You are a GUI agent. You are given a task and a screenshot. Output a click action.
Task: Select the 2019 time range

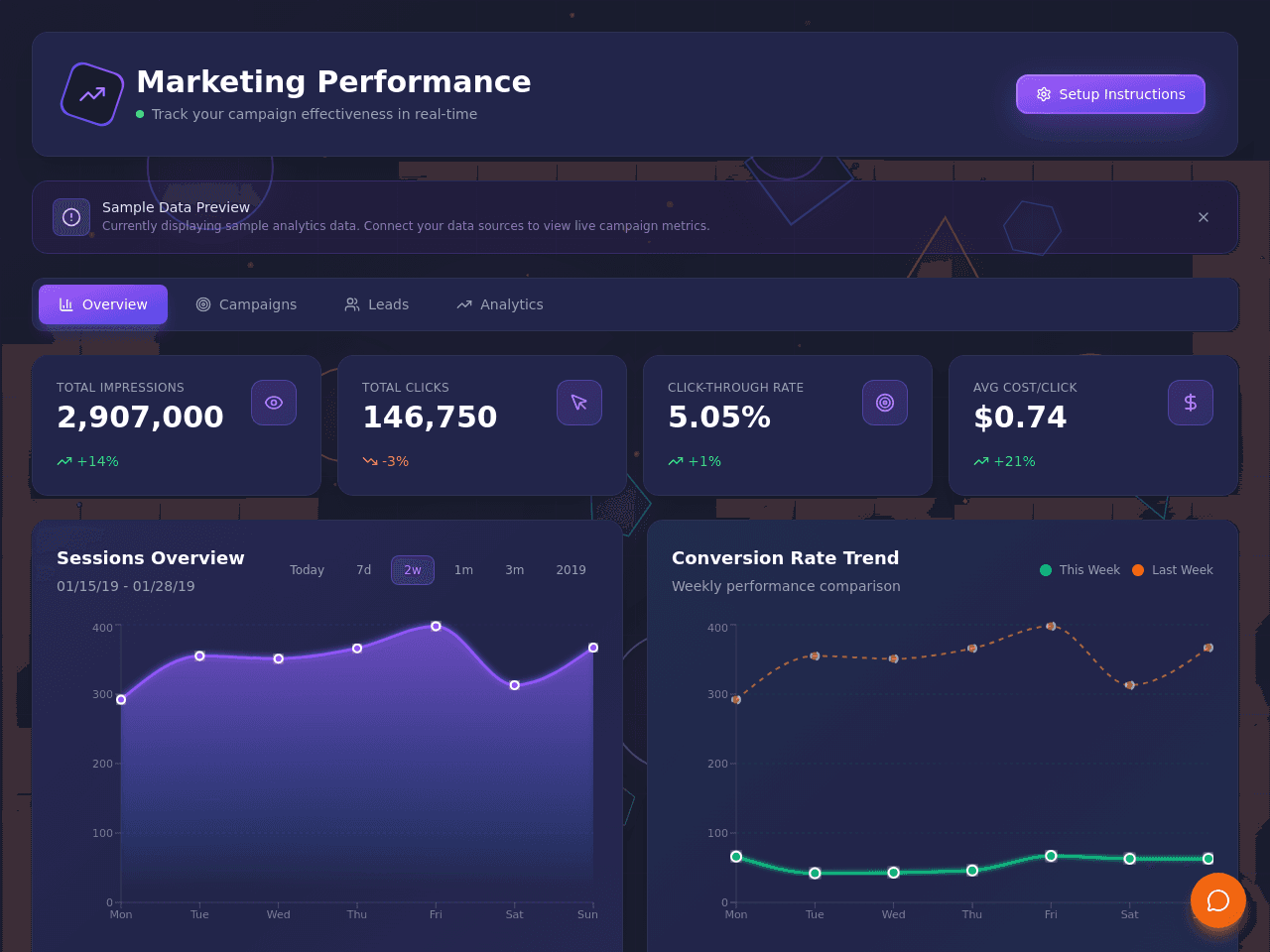tap(571, 570)
